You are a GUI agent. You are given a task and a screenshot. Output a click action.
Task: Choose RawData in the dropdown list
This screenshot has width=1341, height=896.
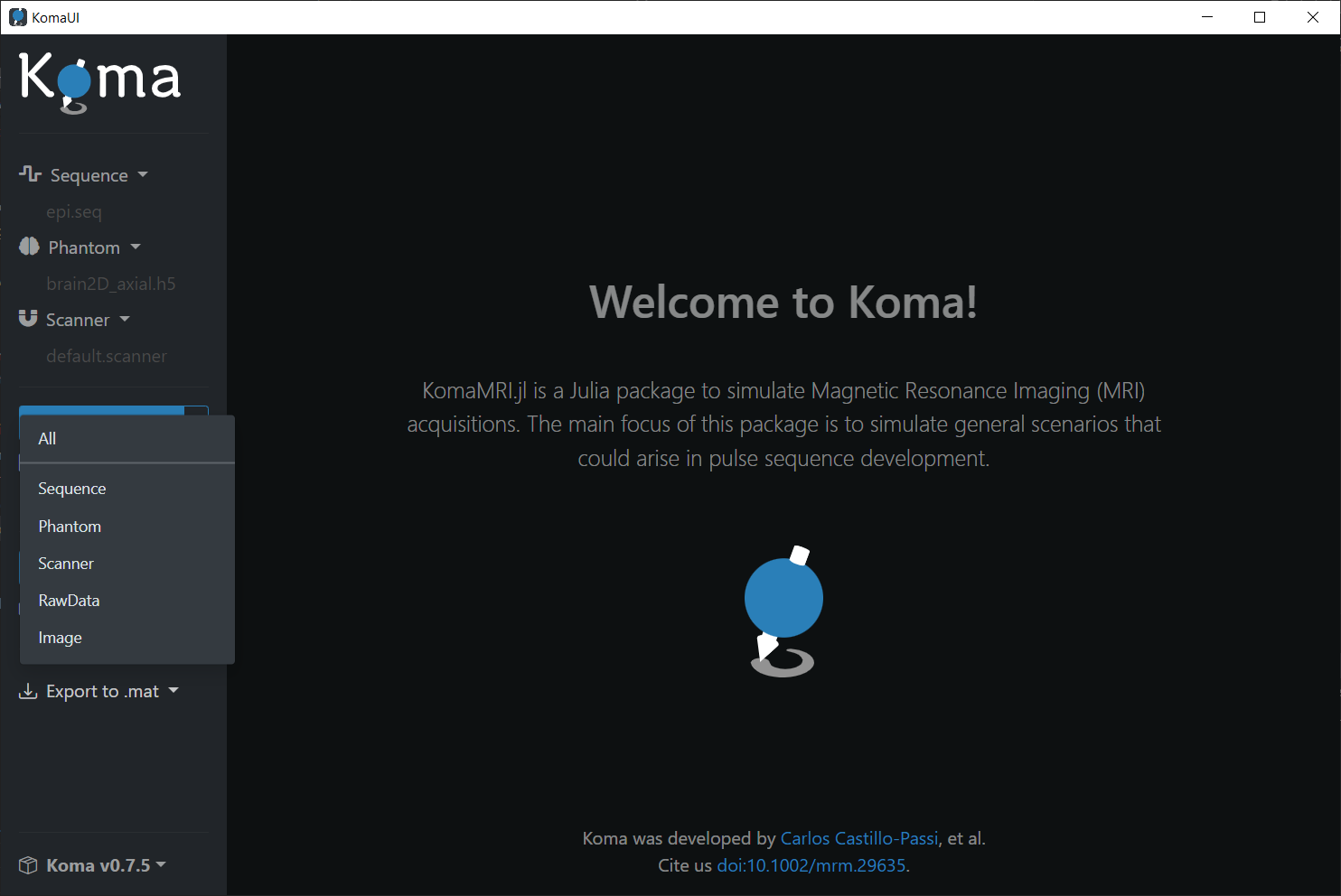[x=69, y=601]
